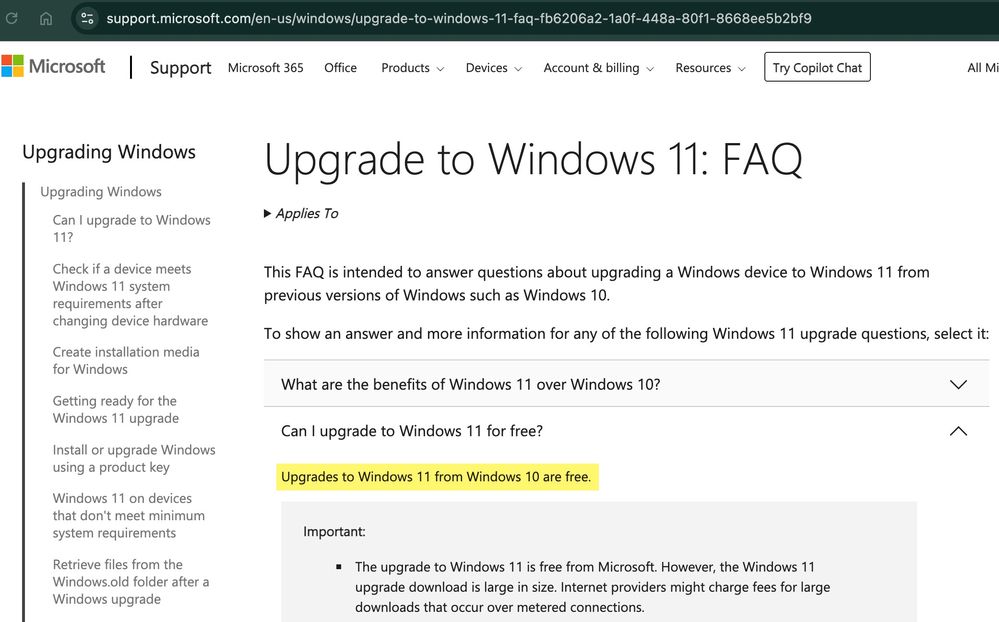The height and width of the screenshot is (622, 999).
Task: Open Install or upgrade using product key link
Action: click(x=134, y=458)
